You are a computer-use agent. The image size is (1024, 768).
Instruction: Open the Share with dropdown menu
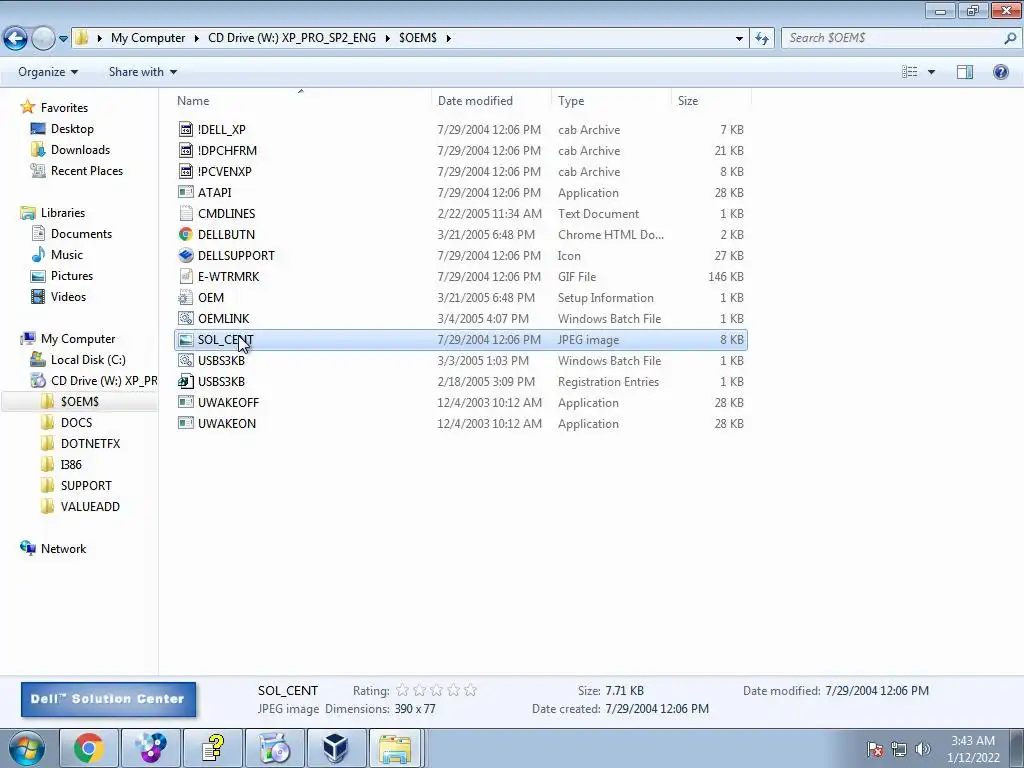142,72
